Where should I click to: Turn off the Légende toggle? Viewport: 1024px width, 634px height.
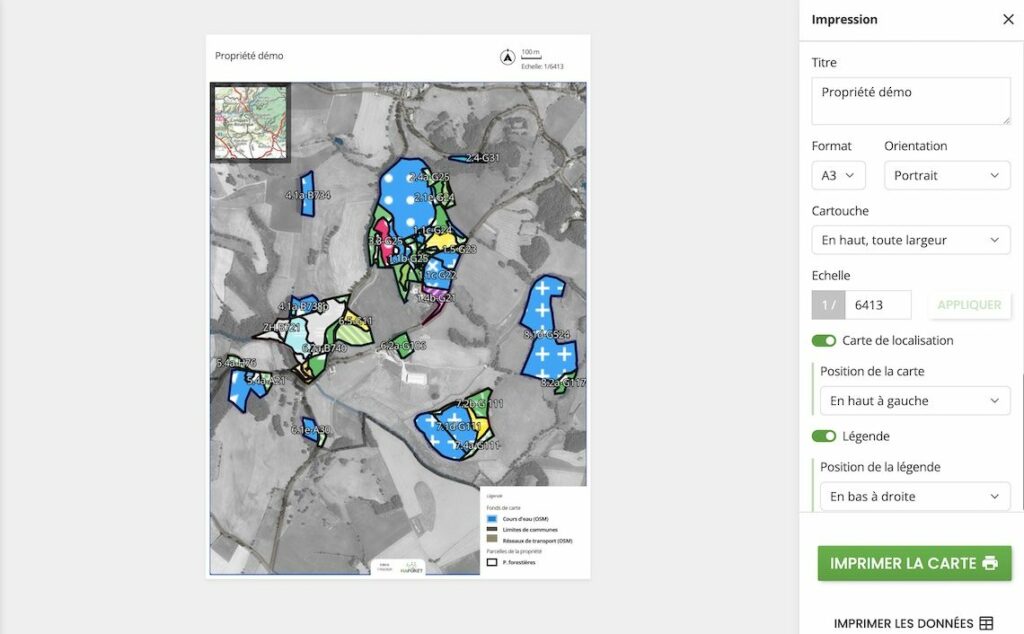824,436
